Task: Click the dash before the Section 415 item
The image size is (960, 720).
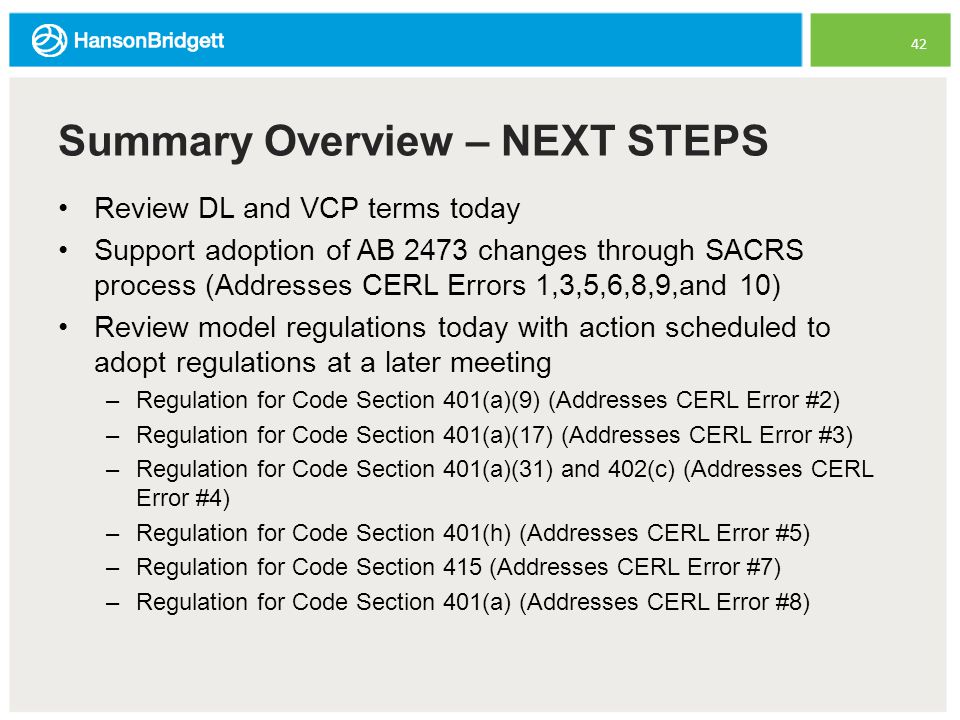Action: (x=112, y=569)
